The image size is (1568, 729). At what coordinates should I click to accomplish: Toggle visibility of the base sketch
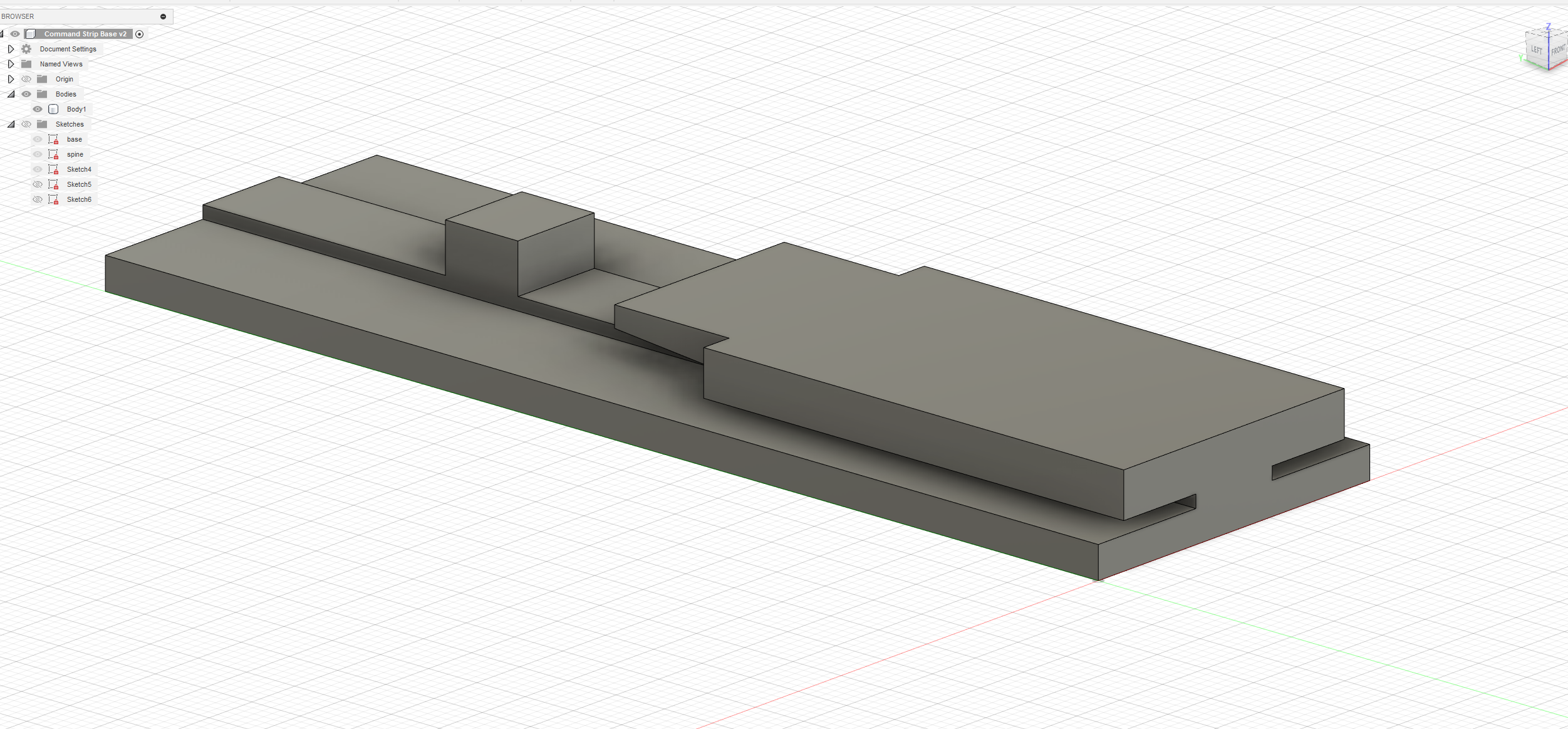(x=38, y=139)
